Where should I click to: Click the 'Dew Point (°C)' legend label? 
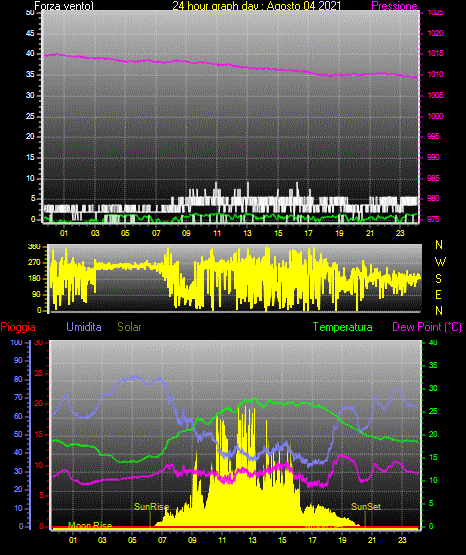[x=427, y=327]
